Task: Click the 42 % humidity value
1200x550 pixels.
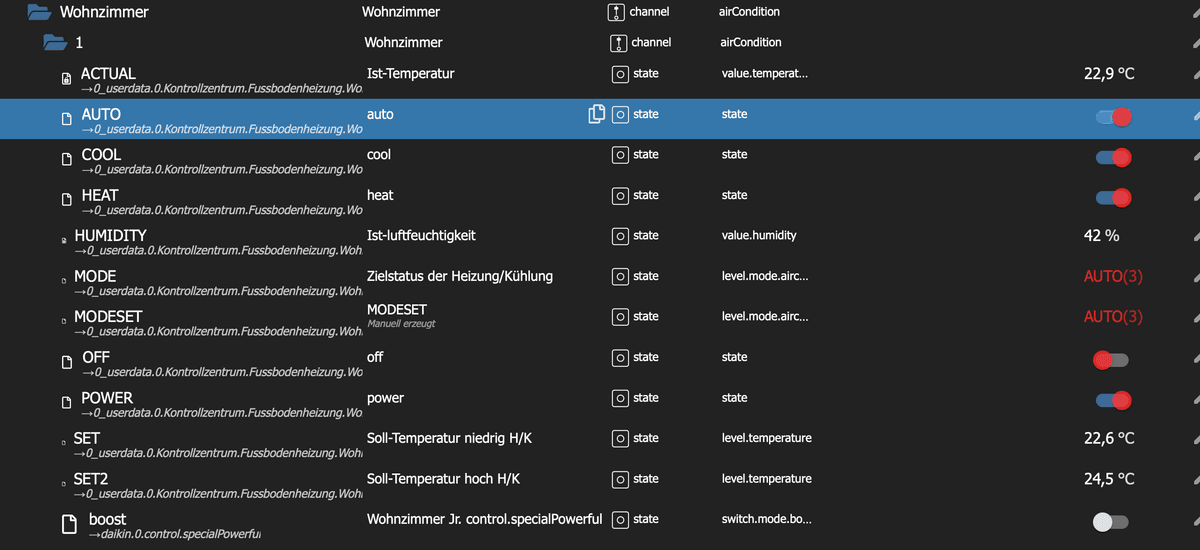Action: (1101, 236)
